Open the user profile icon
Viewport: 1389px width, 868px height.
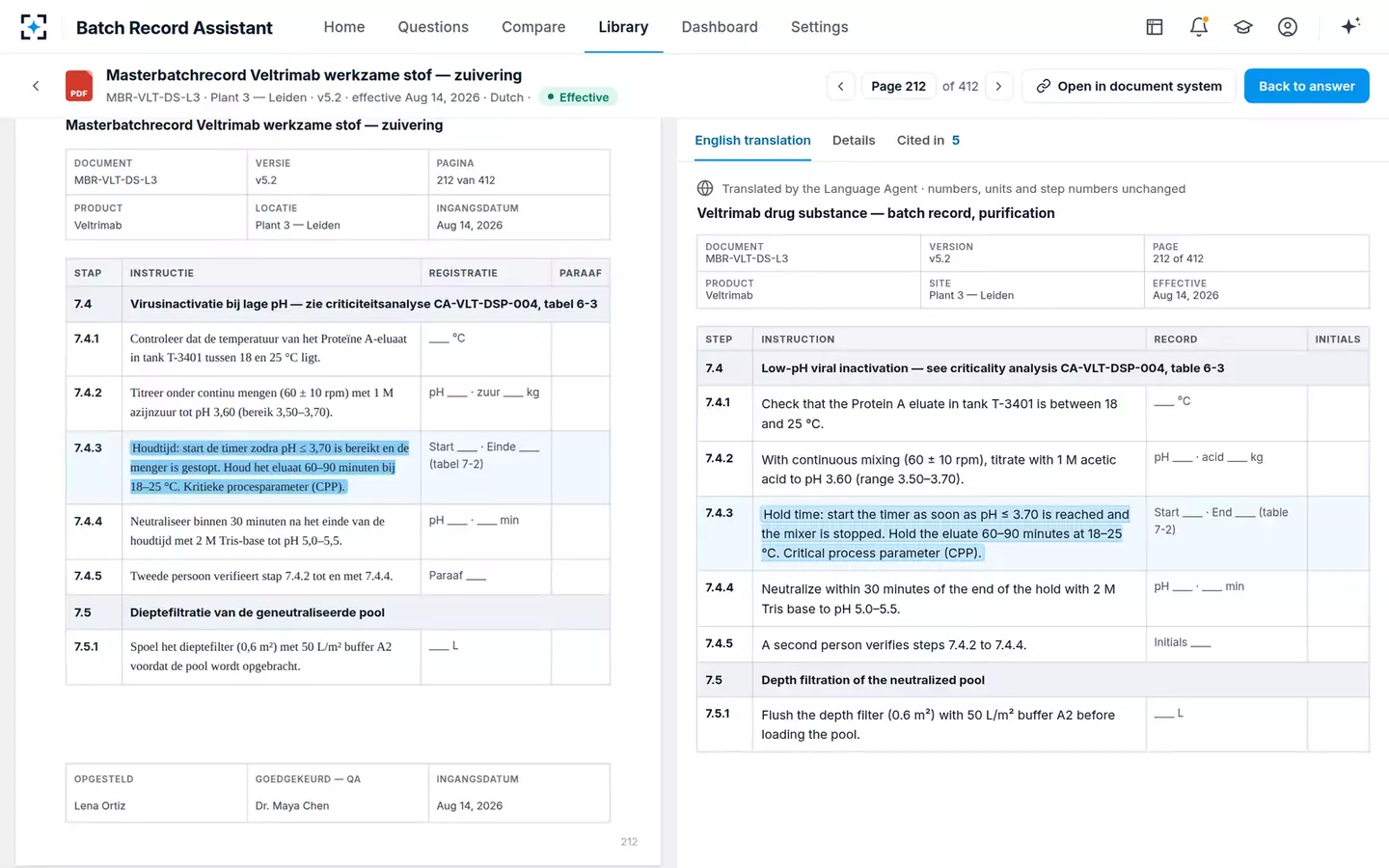(x=1288, y=27)
